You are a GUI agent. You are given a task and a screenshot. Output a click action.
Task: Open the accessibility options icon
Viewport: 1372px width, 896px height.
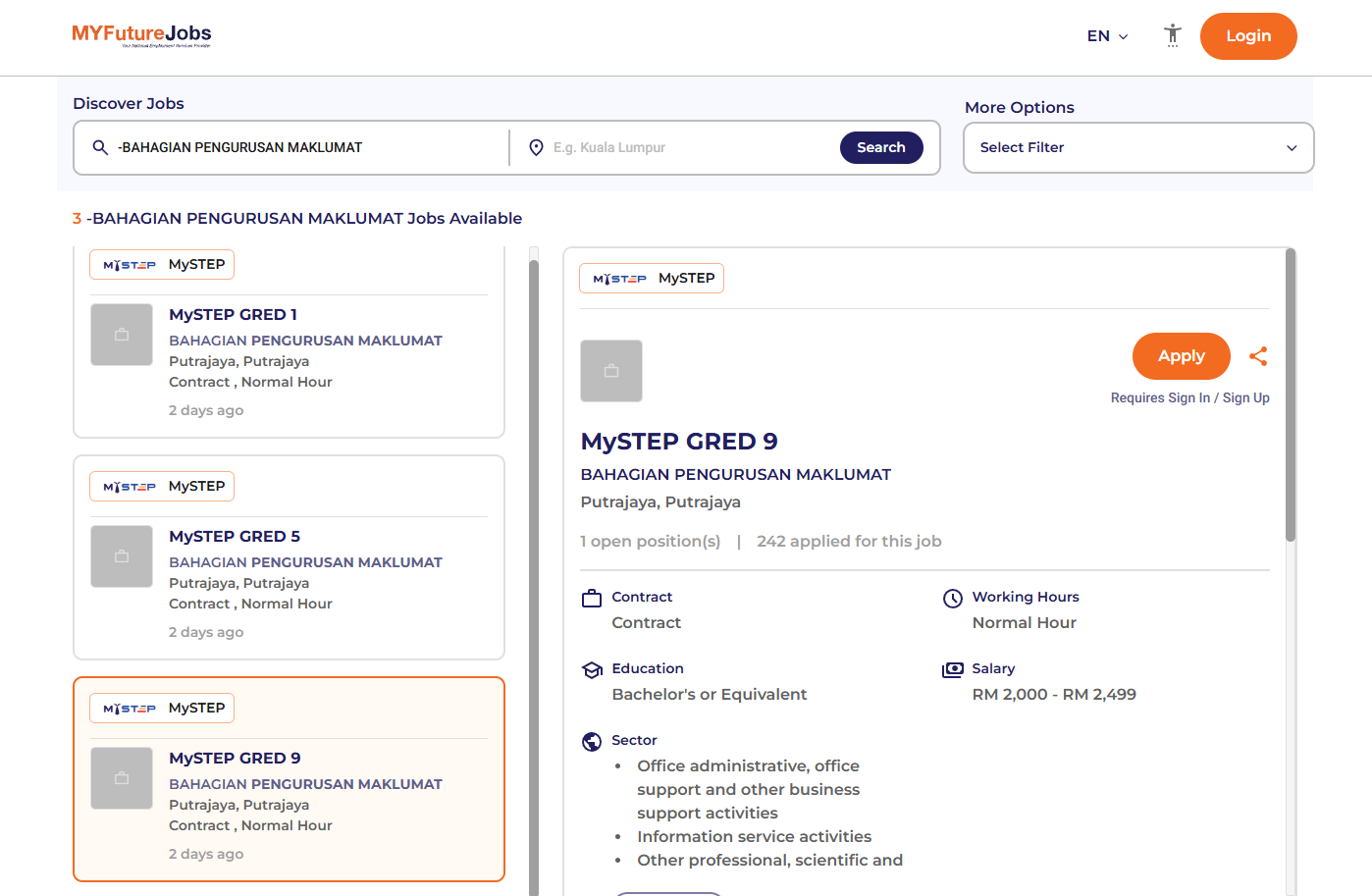pos(1173,35)
